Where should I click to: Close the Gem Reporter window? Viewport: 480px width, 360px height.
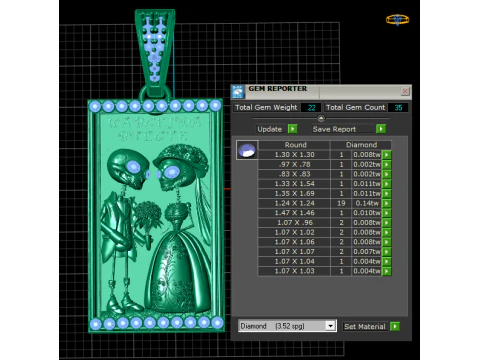[405, 91]
